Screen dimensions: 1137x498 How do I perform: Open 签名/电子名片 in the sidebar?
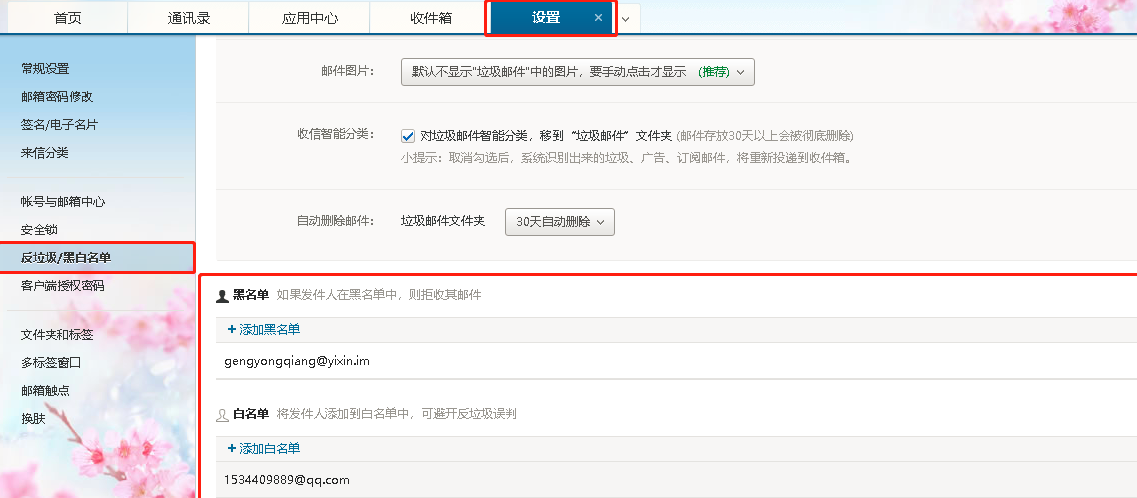click(59, 125)
